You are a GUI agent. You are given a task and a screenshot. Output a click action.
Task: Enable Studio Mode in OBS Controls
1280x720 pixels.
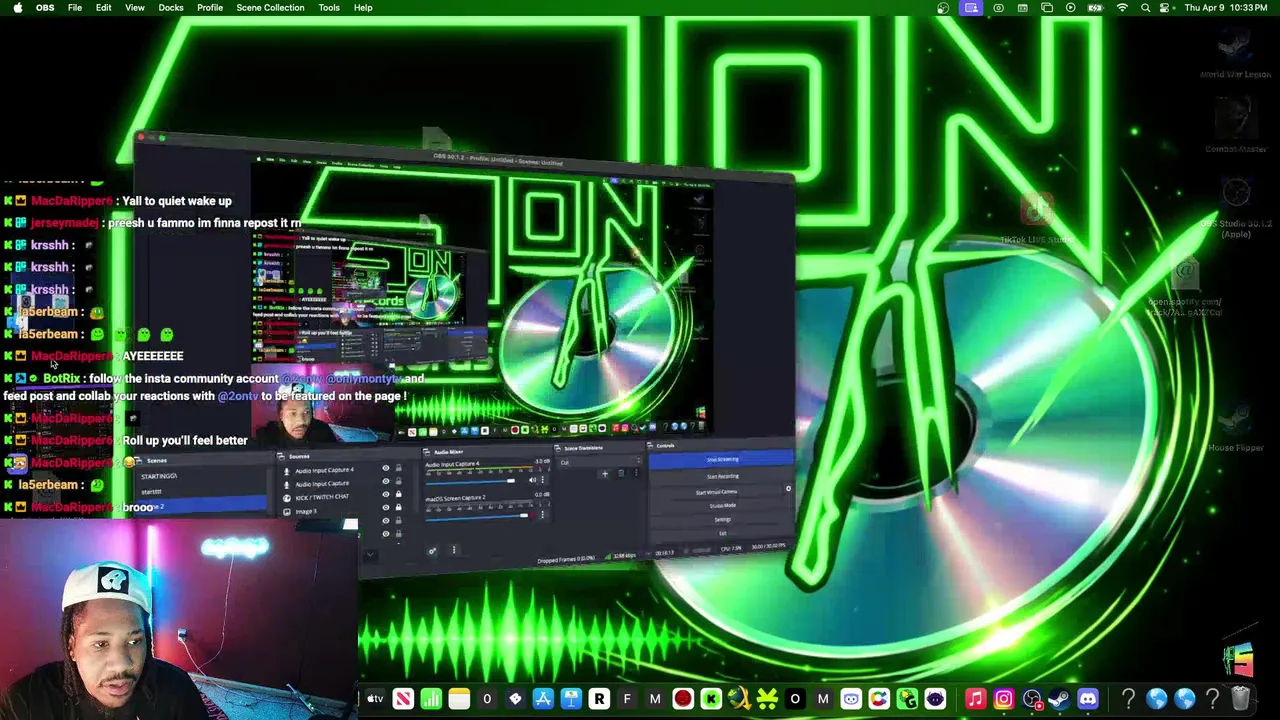(721, 505)
